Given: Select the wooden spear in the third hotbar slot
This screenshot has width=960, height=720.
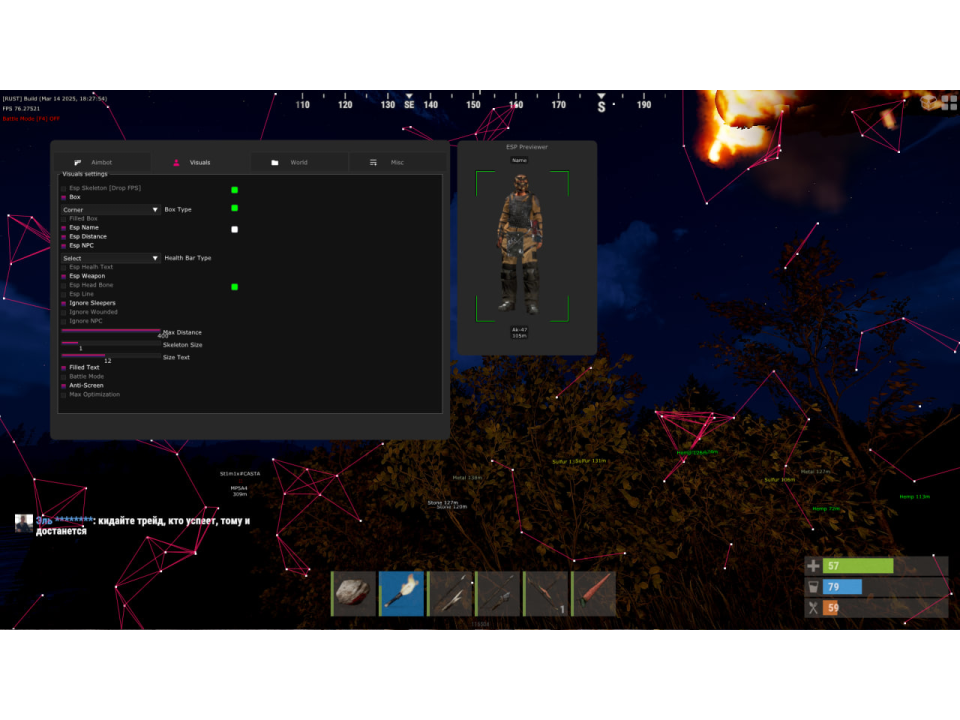Looking at the screenshot, I should pos(449,593).
